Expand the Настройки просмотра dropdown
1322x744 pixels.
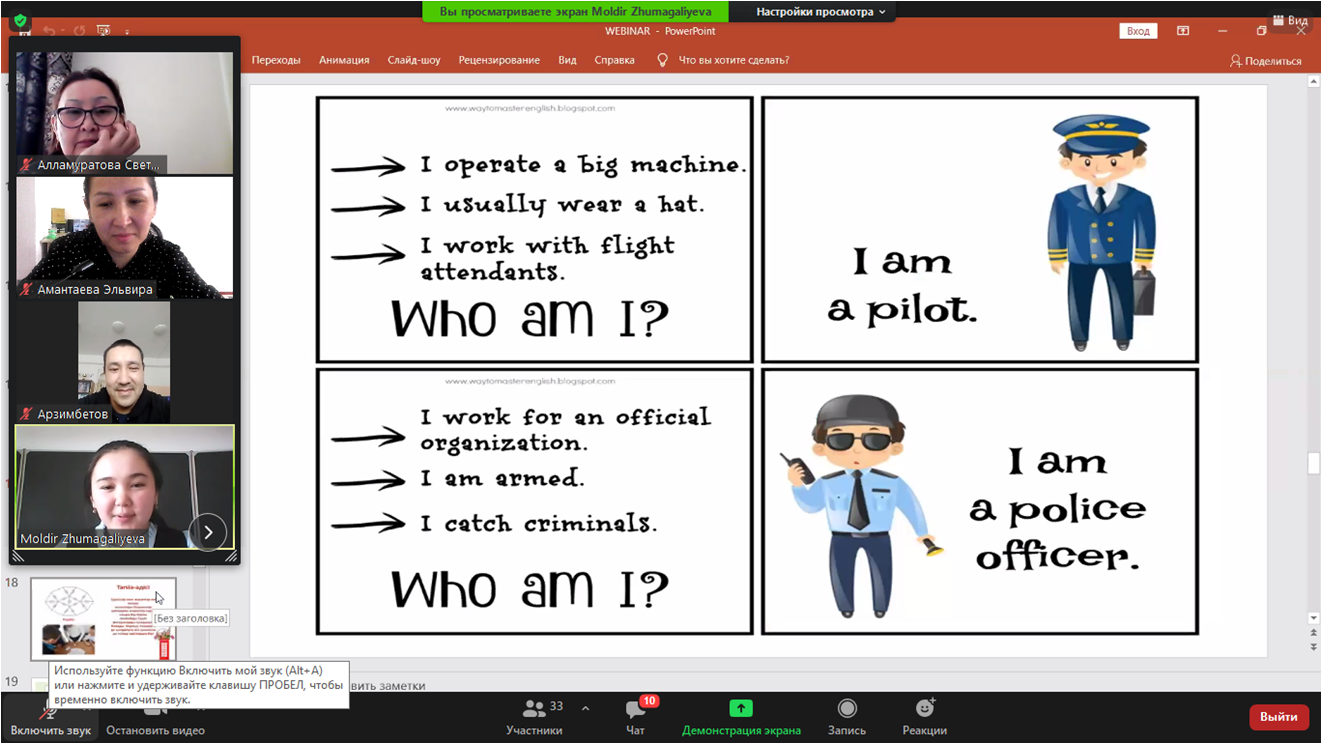point(820,12)
